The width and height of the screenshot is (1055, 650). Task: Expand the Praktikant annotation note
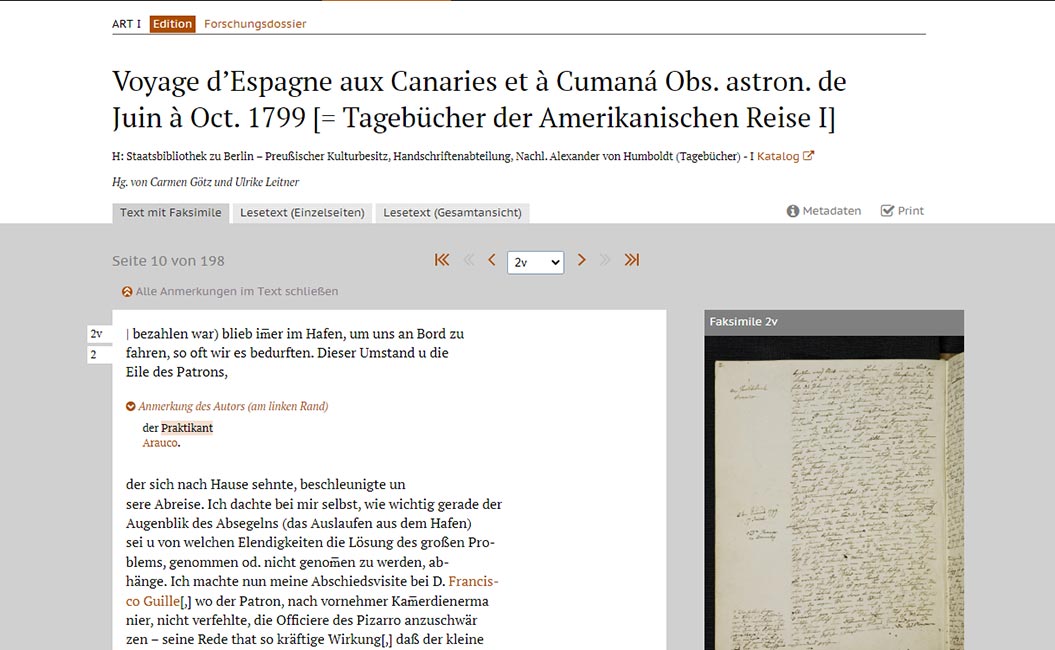tap(186, 427)
